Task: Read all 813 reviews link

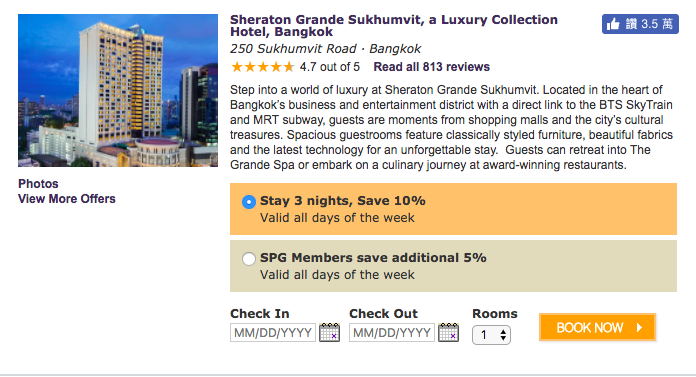Action: (431, 67)
